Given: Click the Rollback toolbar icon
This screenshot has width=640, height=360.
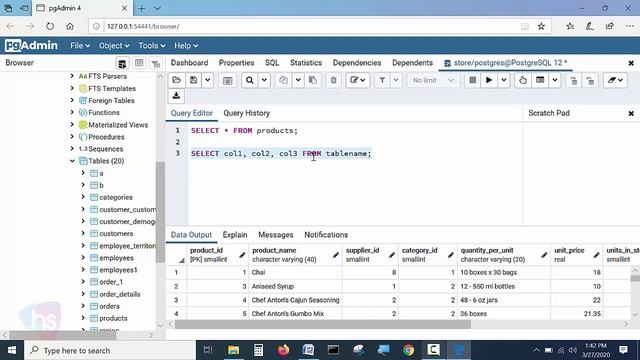Looking at the screenshot, I should tap(590, 80).
